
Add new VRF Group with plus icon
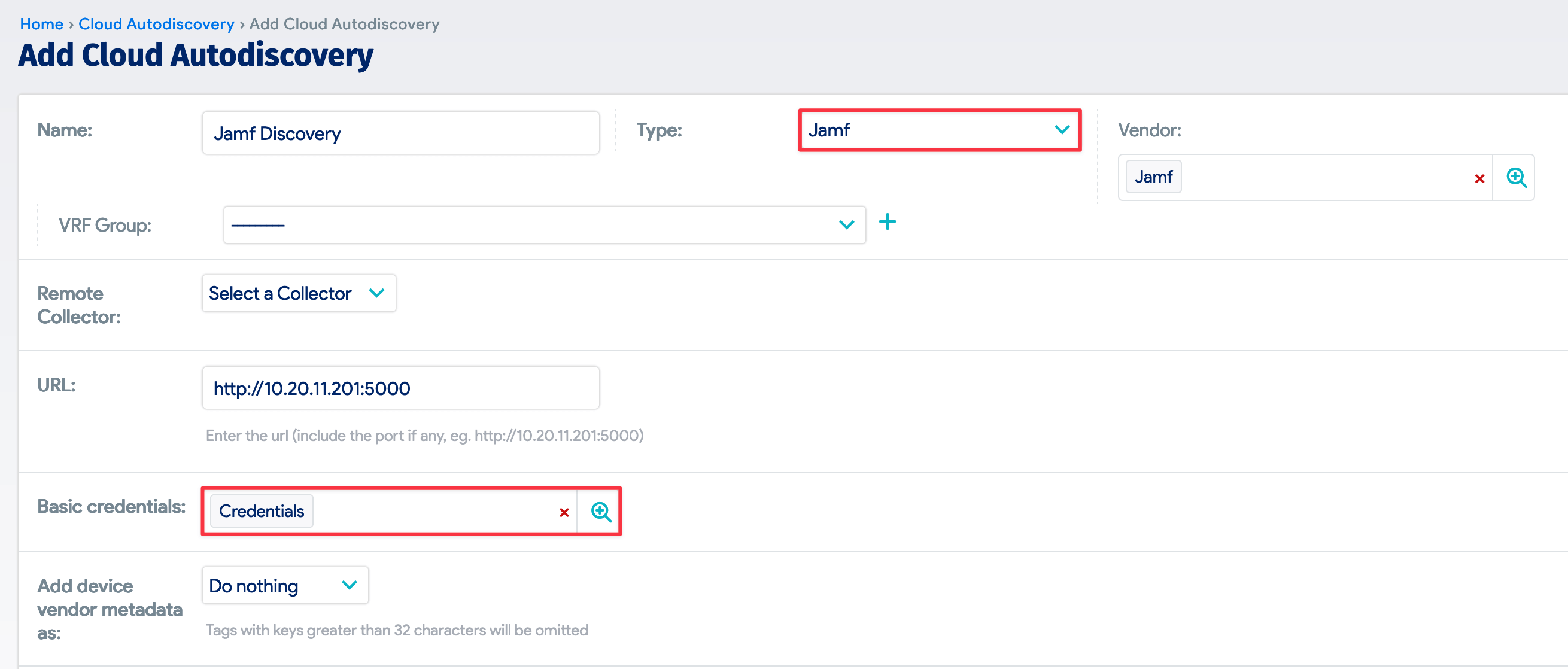[887, 222]
